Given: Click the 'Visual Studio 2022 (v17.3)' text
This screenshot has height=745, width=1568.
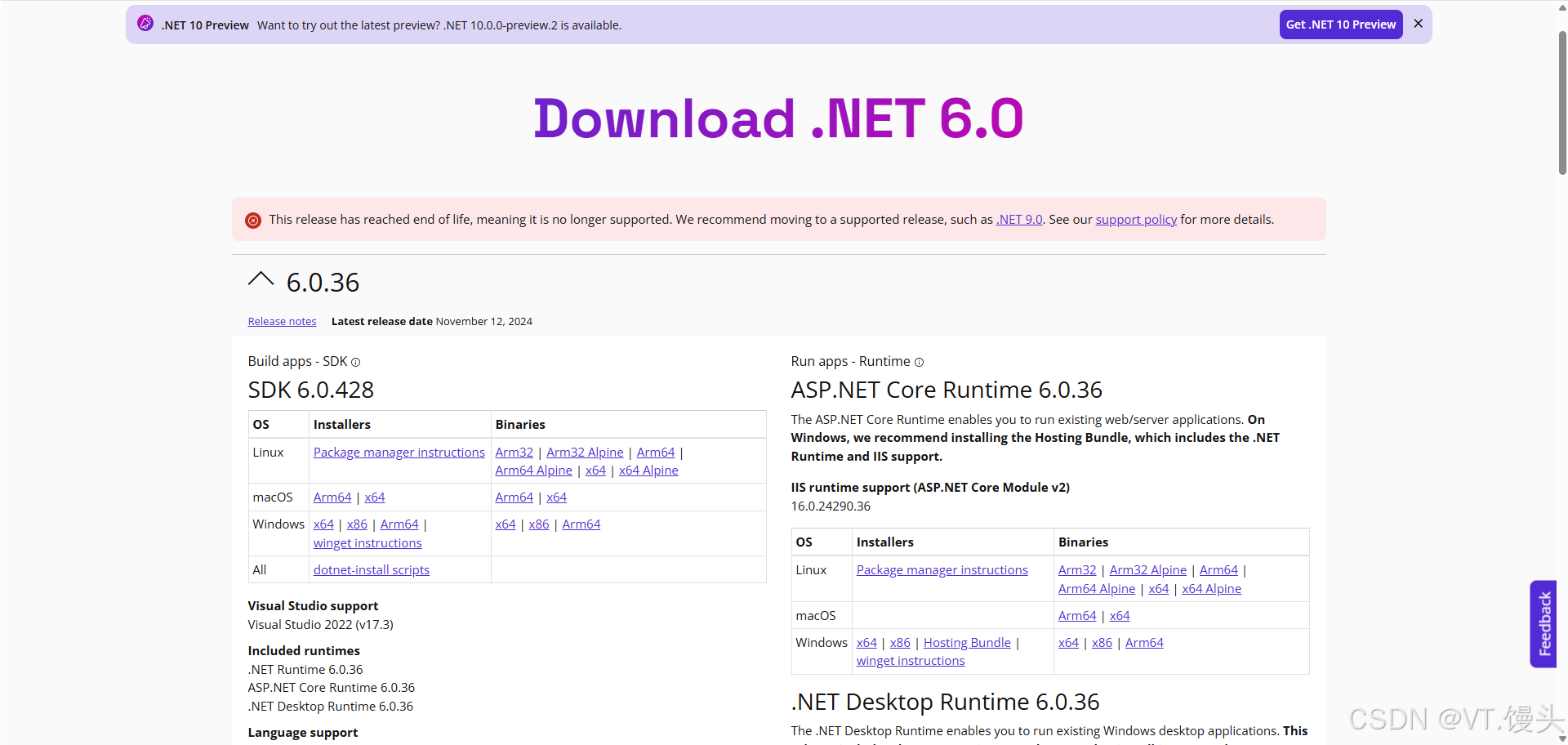Looking at the screenshot, I should click(320, 624).
